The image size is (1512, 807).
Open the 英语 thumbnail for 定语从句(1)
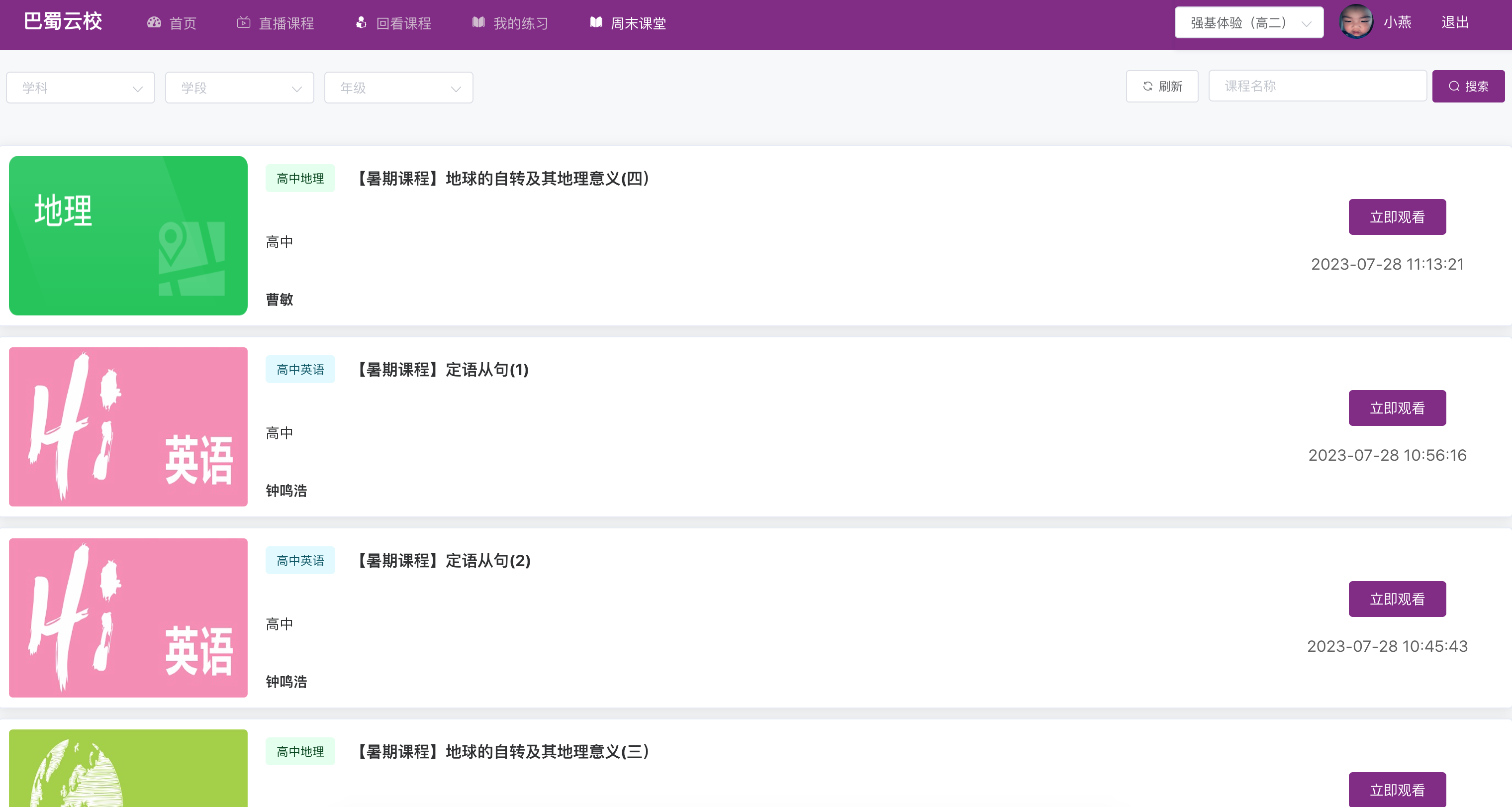(128, 426)
